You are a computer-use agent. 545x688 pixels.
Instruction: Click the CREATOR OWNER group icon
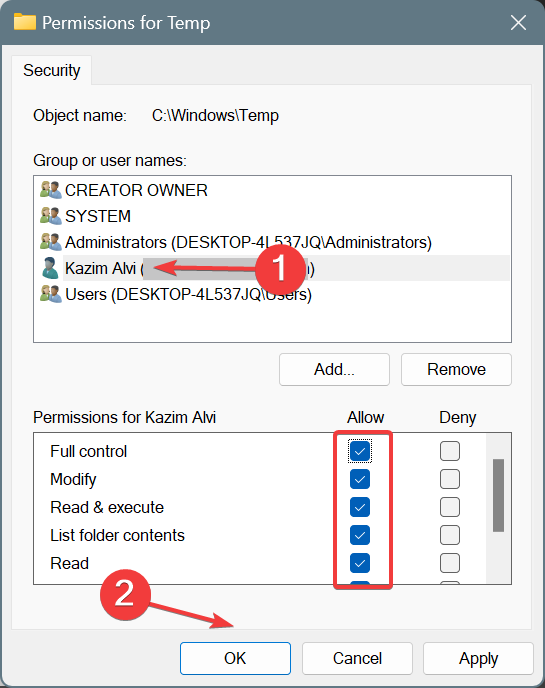[x=50, y=190]
